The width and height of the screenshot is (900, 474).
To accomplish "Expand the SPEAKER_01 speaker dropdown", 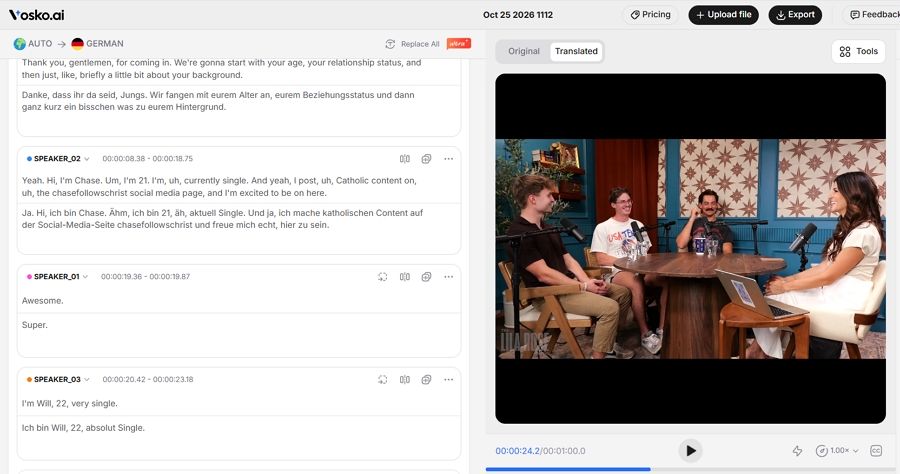I will [x=86, y=277].
